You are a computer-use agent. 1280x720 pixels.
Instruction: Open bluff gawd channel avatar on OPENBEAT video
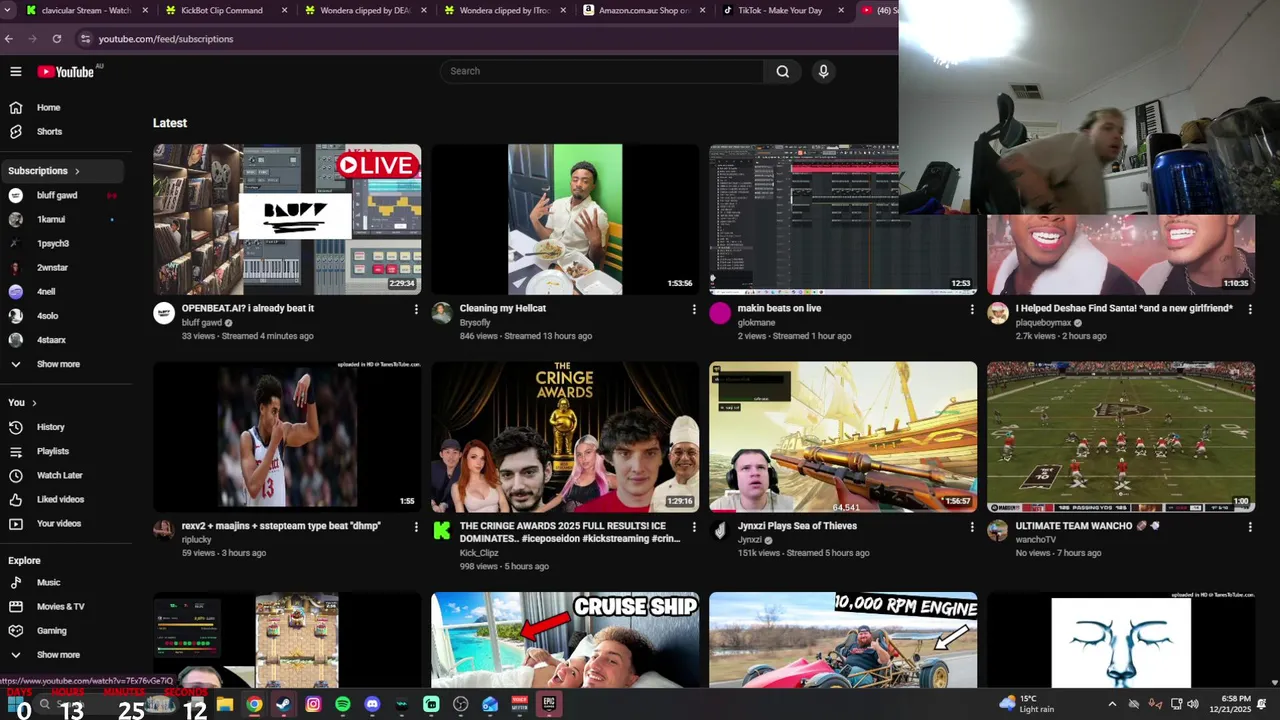pyautogui.click(x=164, y=314)
